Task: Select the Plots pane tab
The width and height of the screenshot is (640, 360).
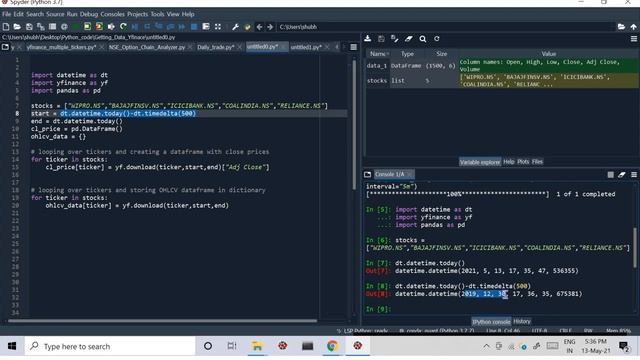Action: 523,162
